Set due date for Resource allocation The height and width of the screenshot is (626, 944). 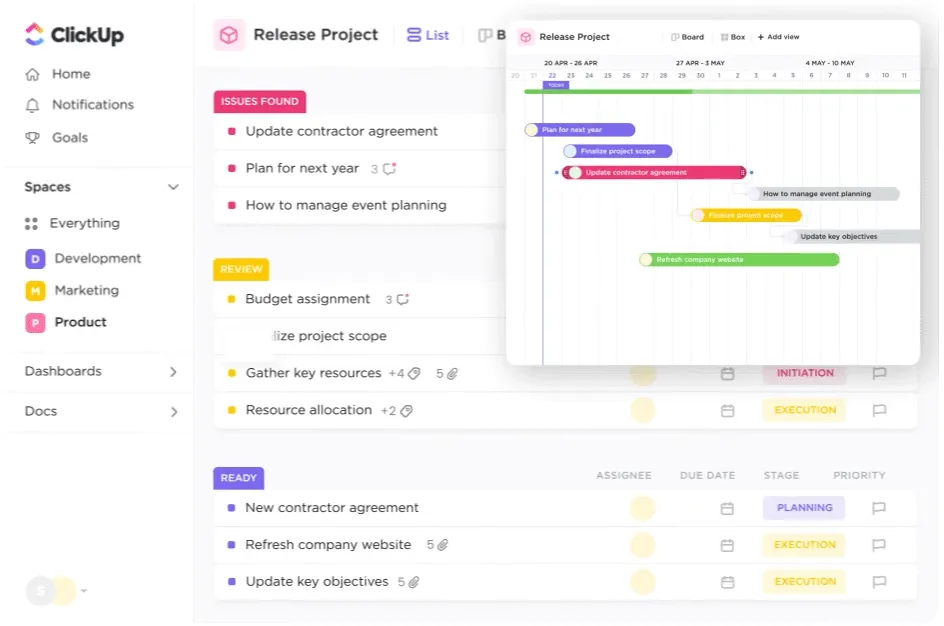tap(727, 411)
